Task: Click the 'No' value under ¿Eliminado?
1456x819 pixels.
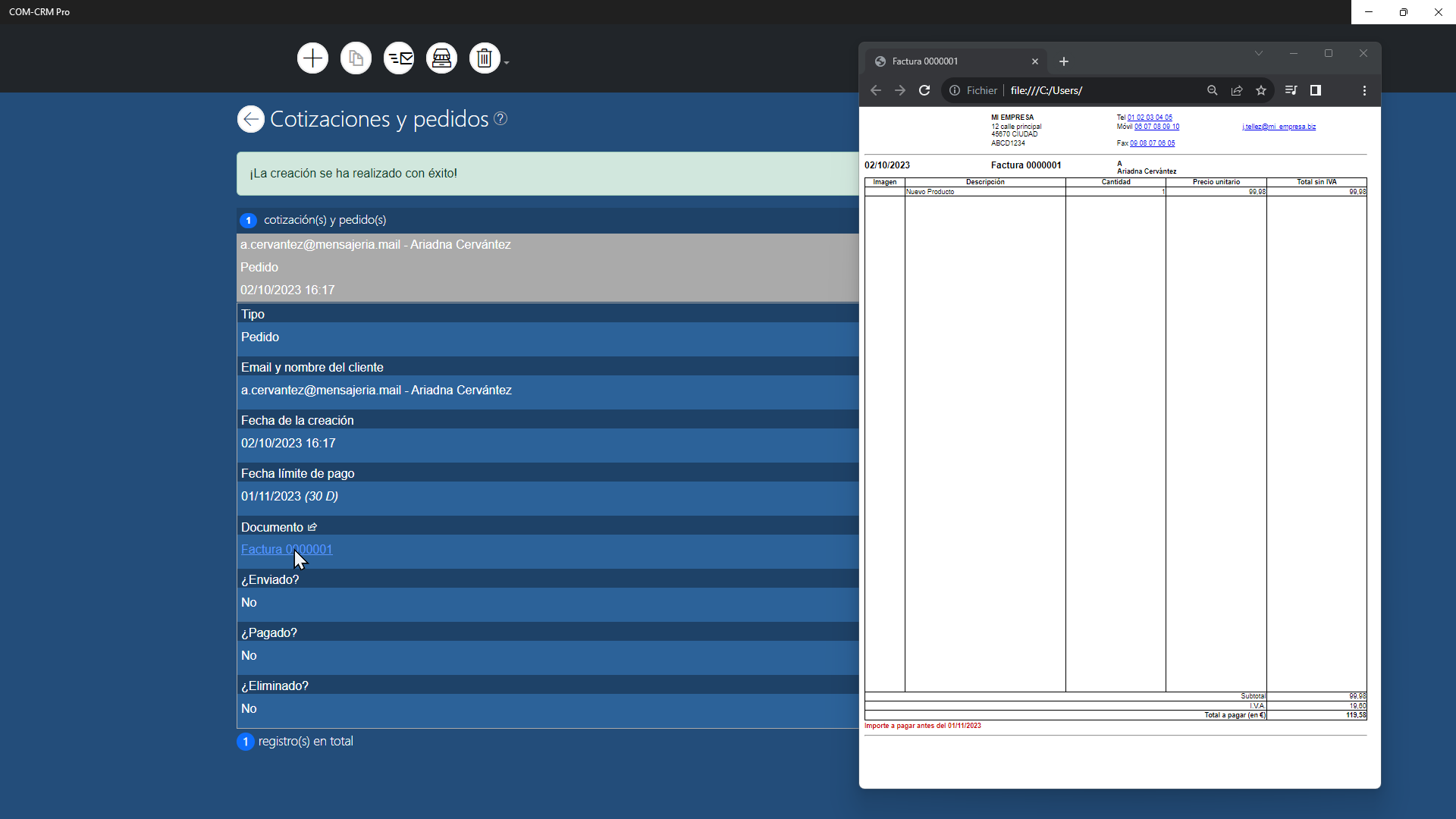Action: [249, 708]
